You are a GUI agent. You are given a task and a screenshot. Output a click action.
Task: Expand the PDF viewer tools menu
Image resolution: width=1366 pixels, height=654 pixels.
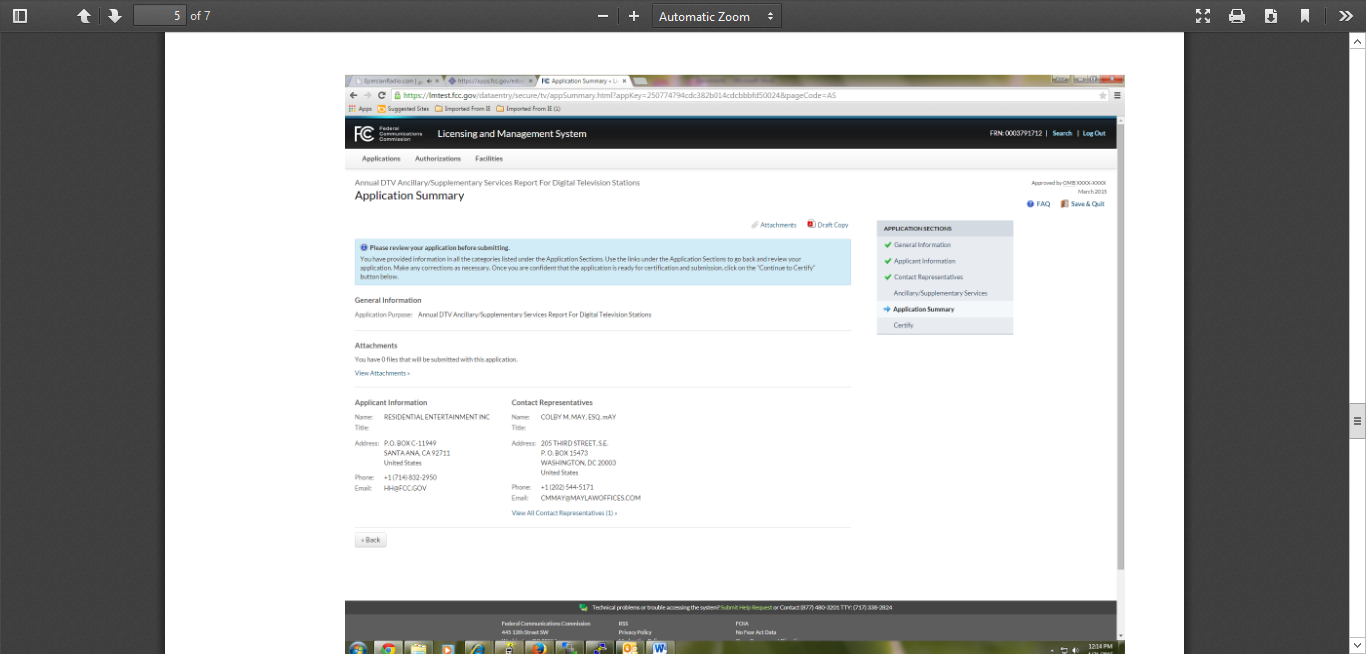click(1346, 16)
